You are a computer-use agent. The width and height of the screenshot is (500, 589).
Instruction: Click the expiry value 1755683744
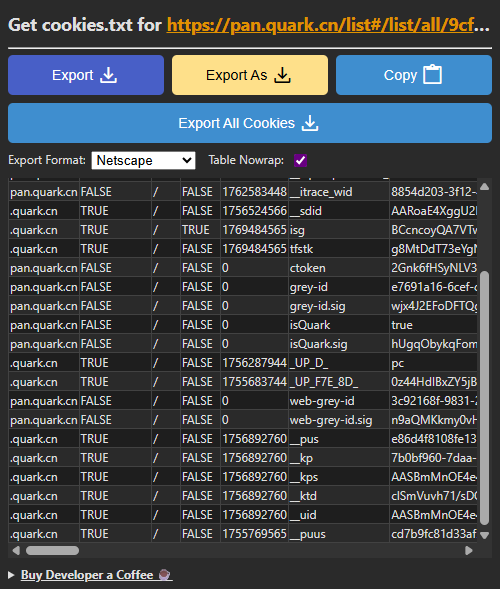pyautogui.click(x=254, y=382)
